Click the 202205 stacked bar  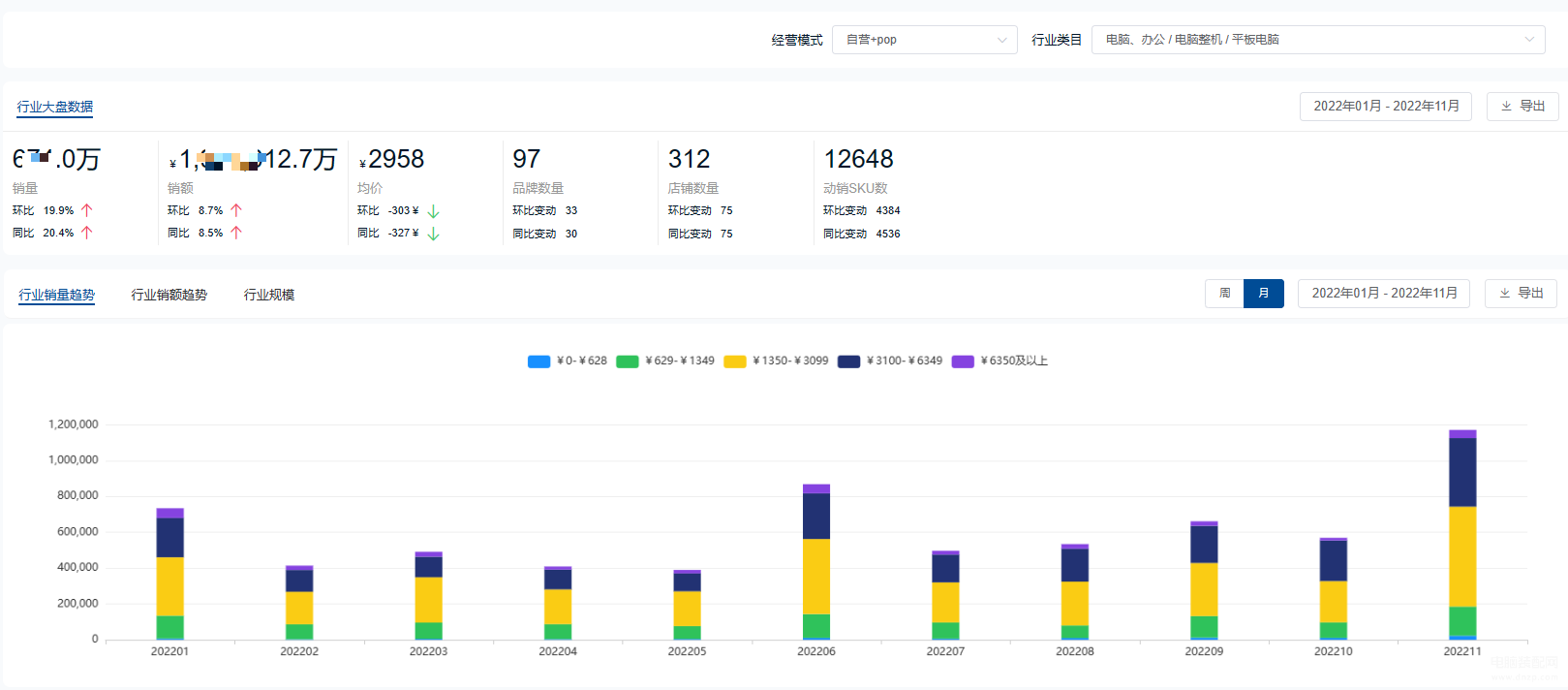[687, 605]
